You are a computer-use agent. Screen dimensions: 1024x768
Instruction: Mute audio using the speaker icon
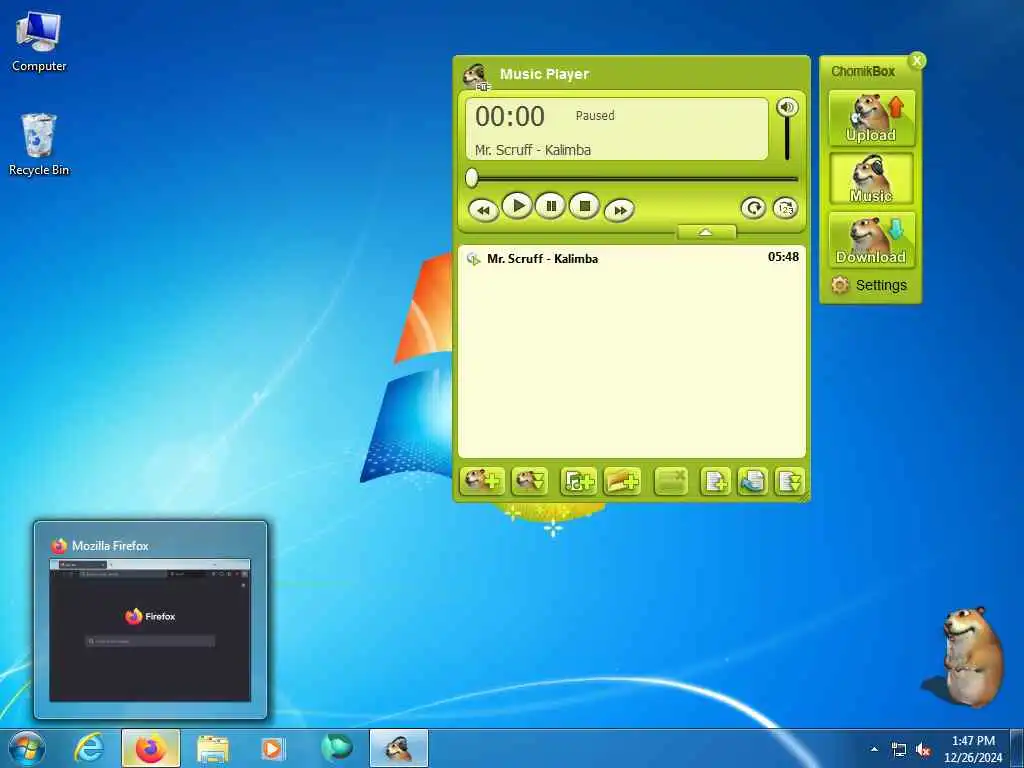[787, 107]
